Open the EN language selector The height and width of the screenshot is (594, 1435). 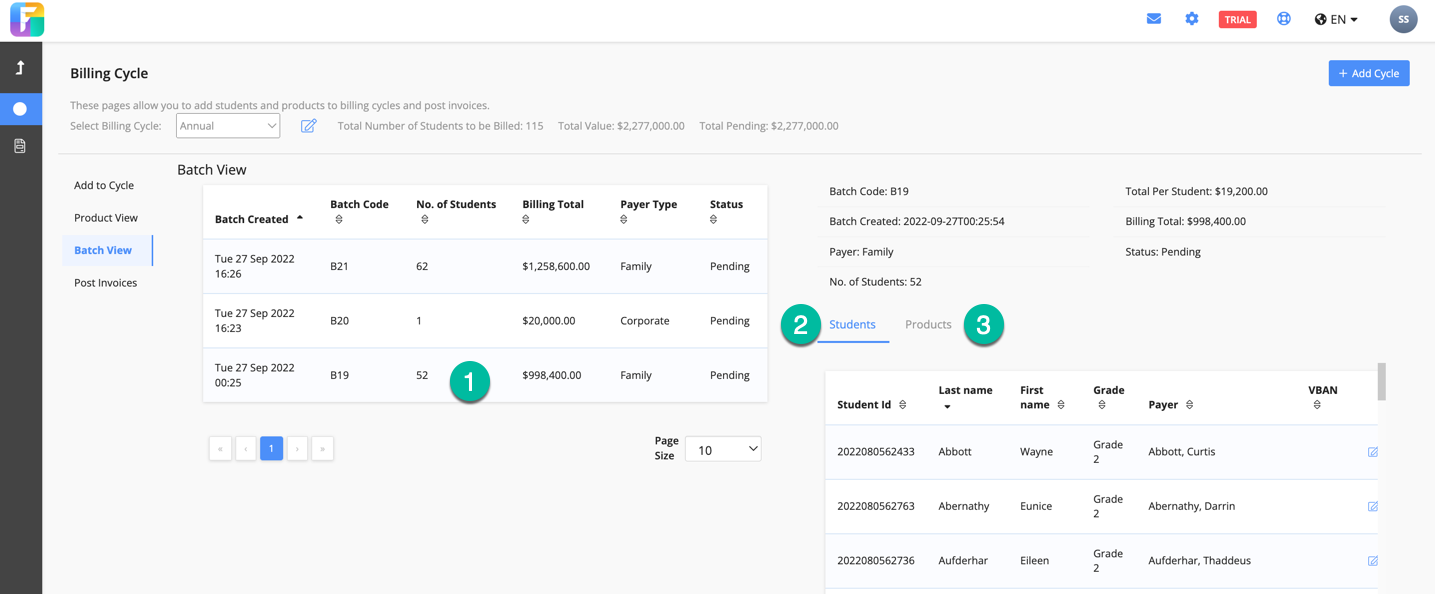(x=1336, y=19)
